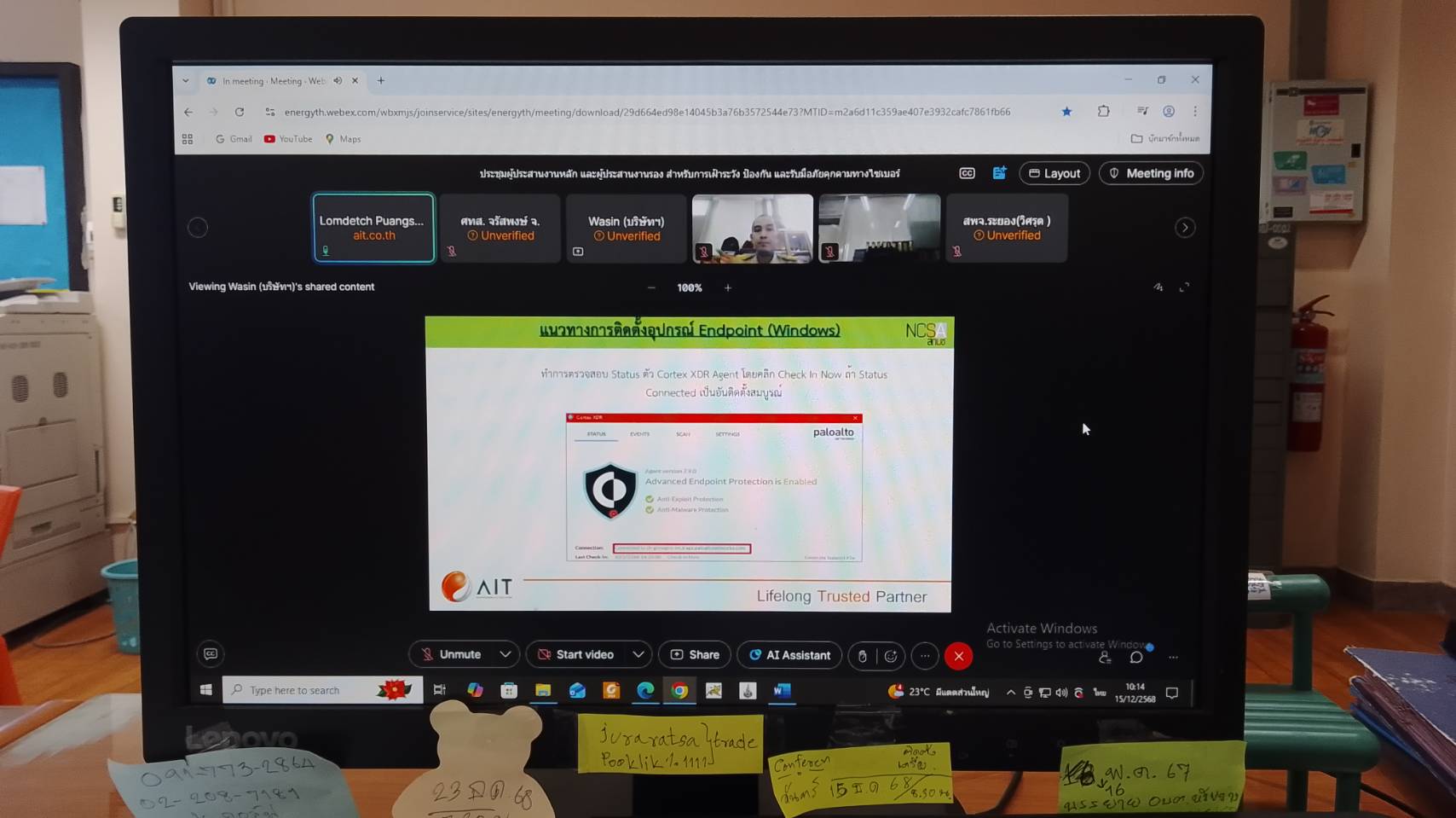Click the Share content button
The height and width of the screenshot is (818, 1456).
tap(695, 654)
